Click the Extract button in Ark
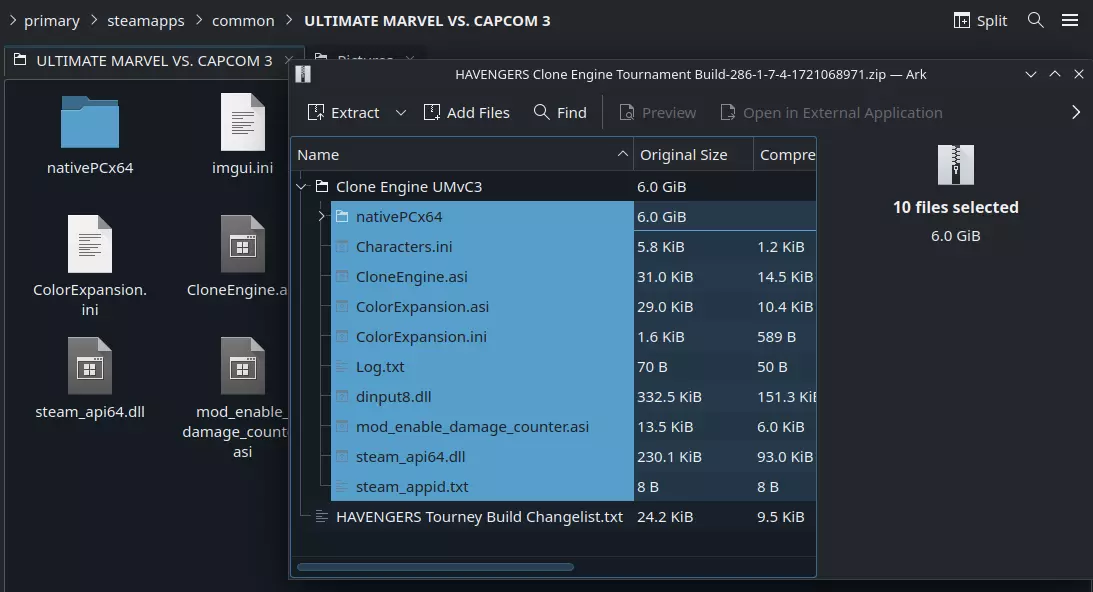This screenshot has height=592, width=1093. coord(344,112)
